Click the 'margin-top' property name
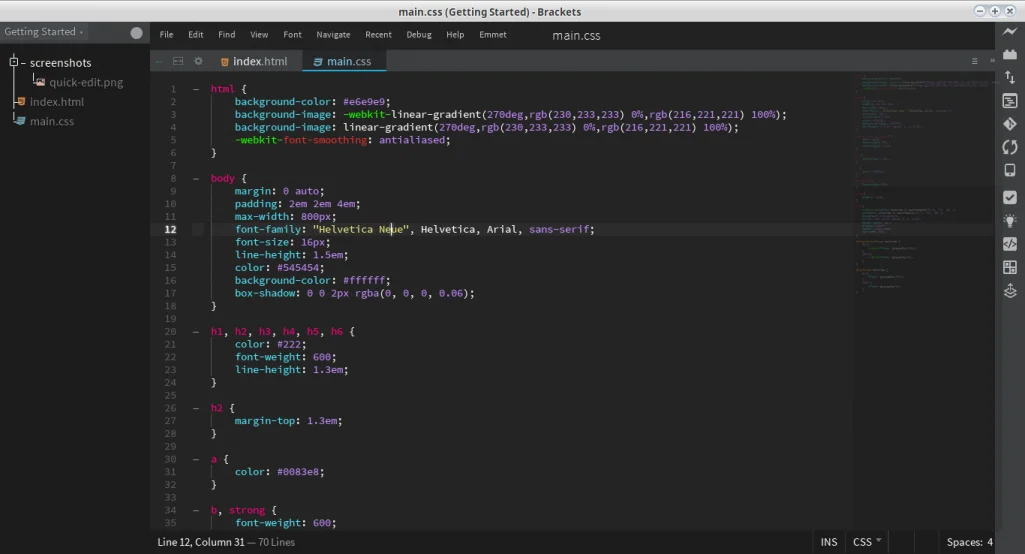This screenshot has width=1025, height=554. [x=265, y=421]
